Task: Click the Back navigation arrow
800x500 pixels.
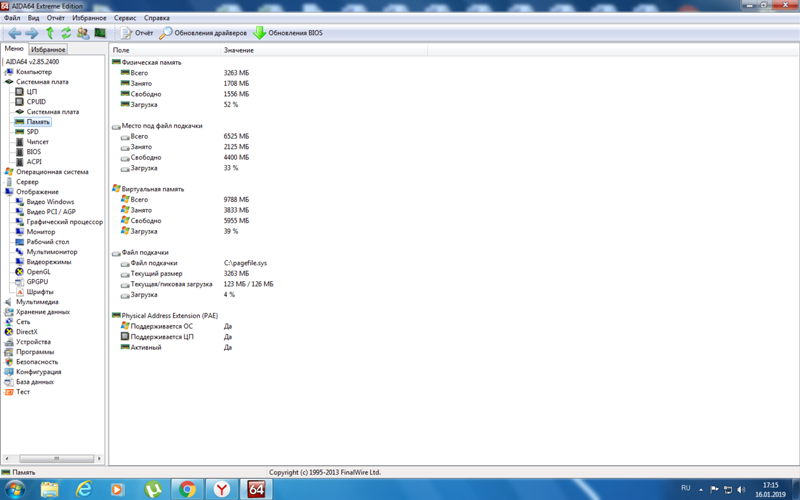Action: 14,33
